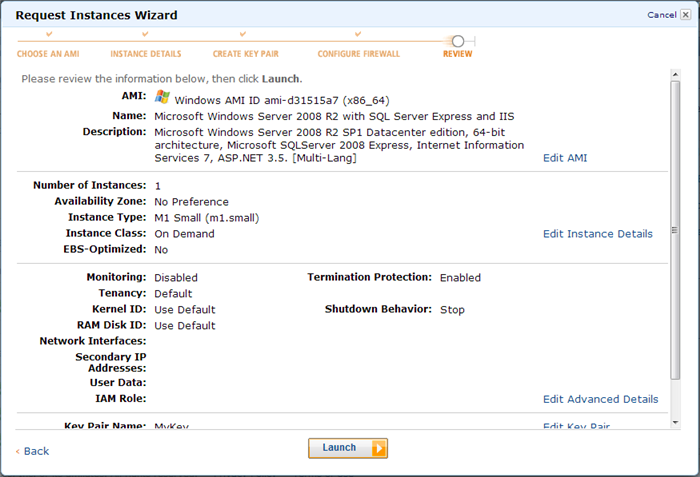Click the Number of Instances value 1
This screenshot has height=477, width=700.
pyautogui.click(x=158, y=186)
